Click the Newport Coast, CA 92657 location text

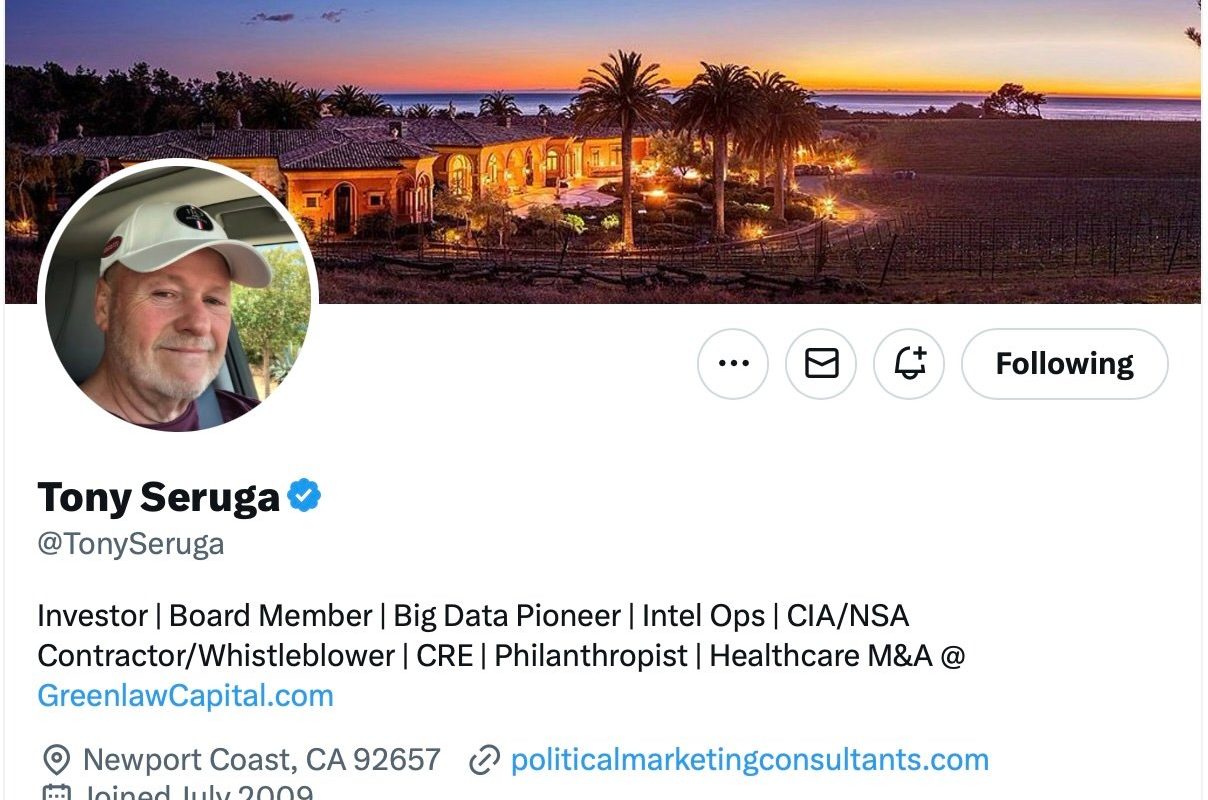[x=261, y=760]
